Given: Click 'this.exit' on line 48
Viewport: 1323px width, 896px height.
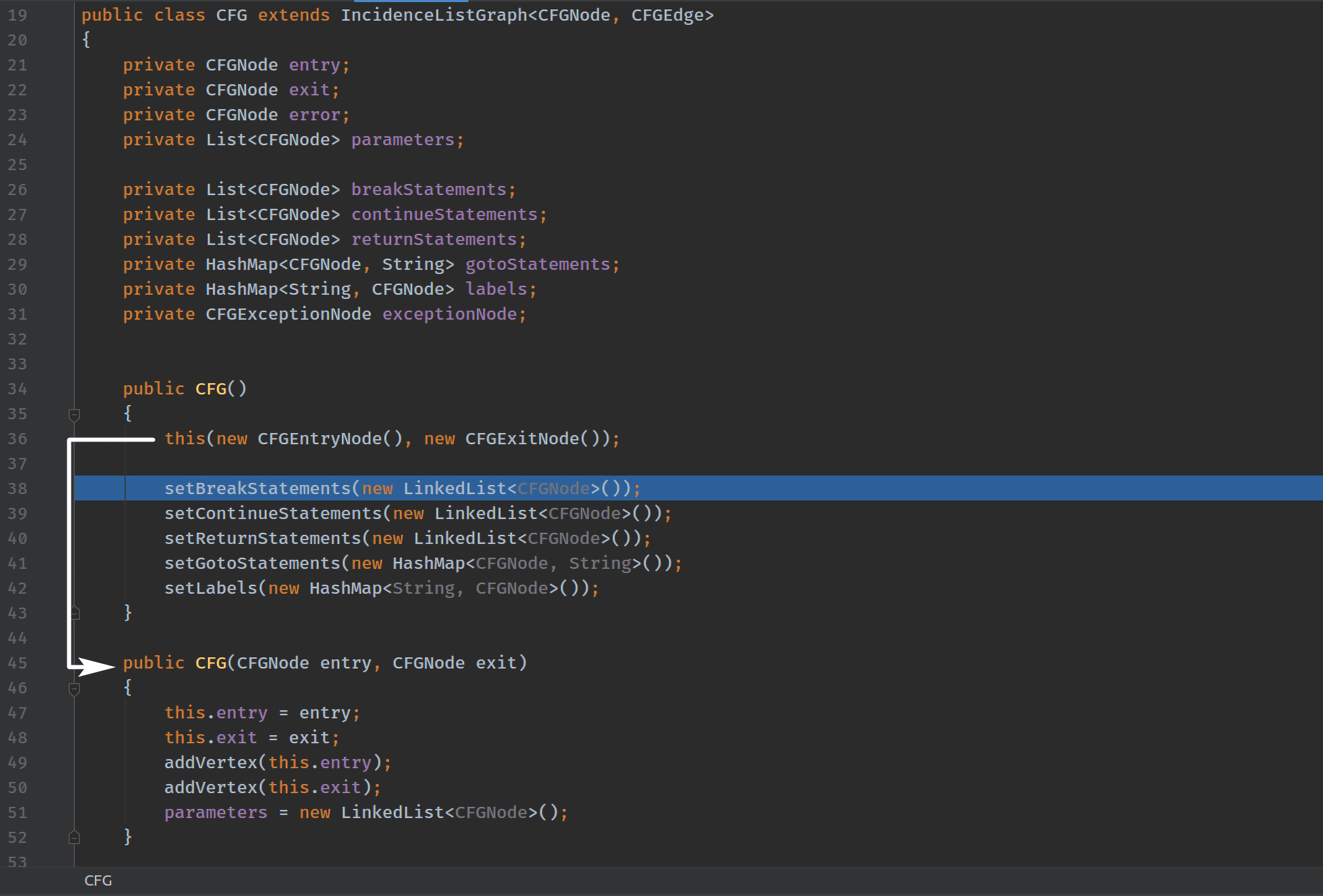Looking at the screenshot, I should pyautogui.click(x=211, y=738).
